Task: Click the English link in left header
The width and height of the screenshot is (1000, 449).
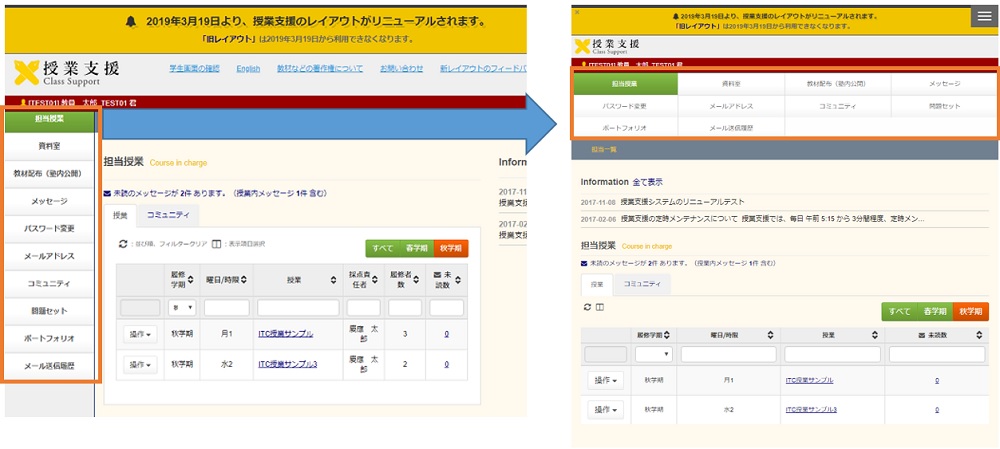Action: [248, 68]
